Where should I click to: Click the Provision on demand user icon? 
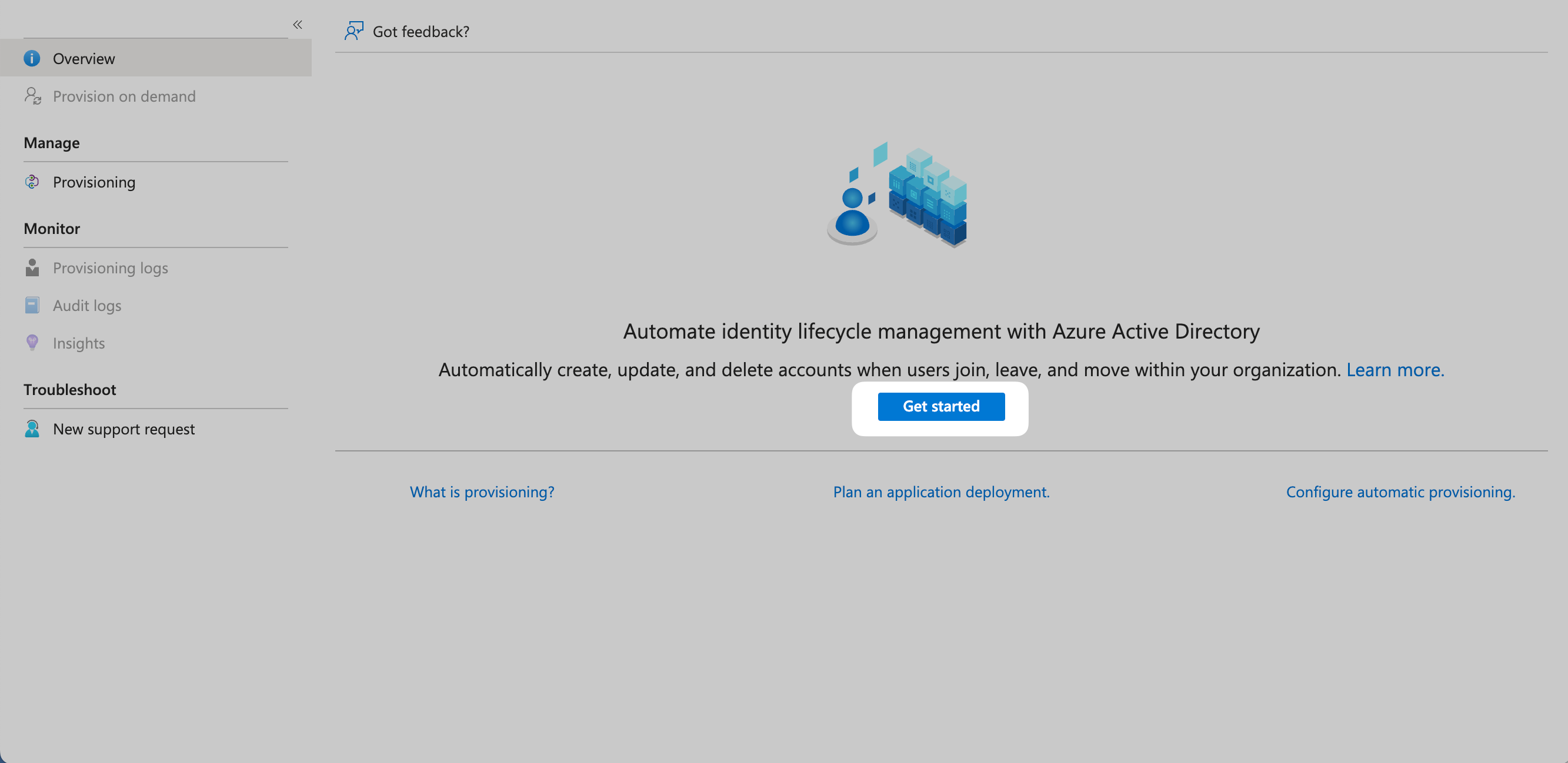point(32,96)
